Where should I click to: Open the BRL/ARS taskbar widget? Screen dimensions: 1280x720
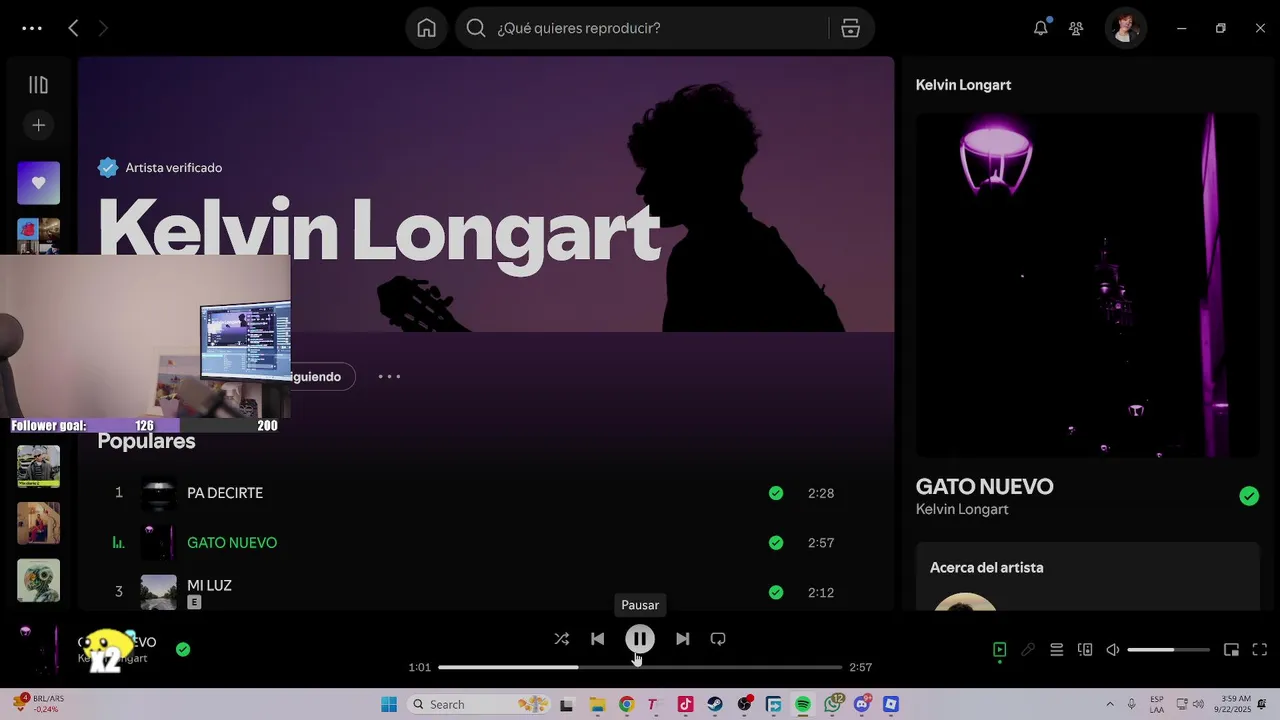coord(38,705)
